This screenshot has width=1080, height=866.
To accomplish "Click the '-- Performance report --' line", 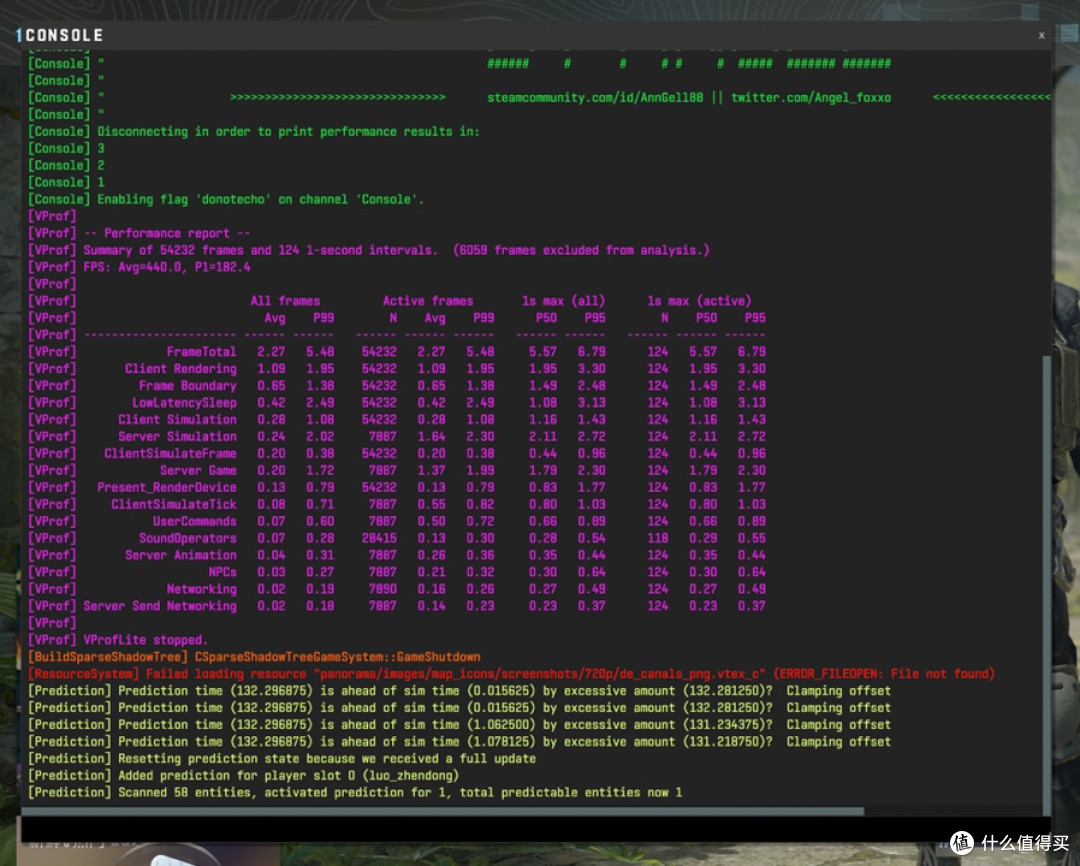I will [x=139, y=233].
